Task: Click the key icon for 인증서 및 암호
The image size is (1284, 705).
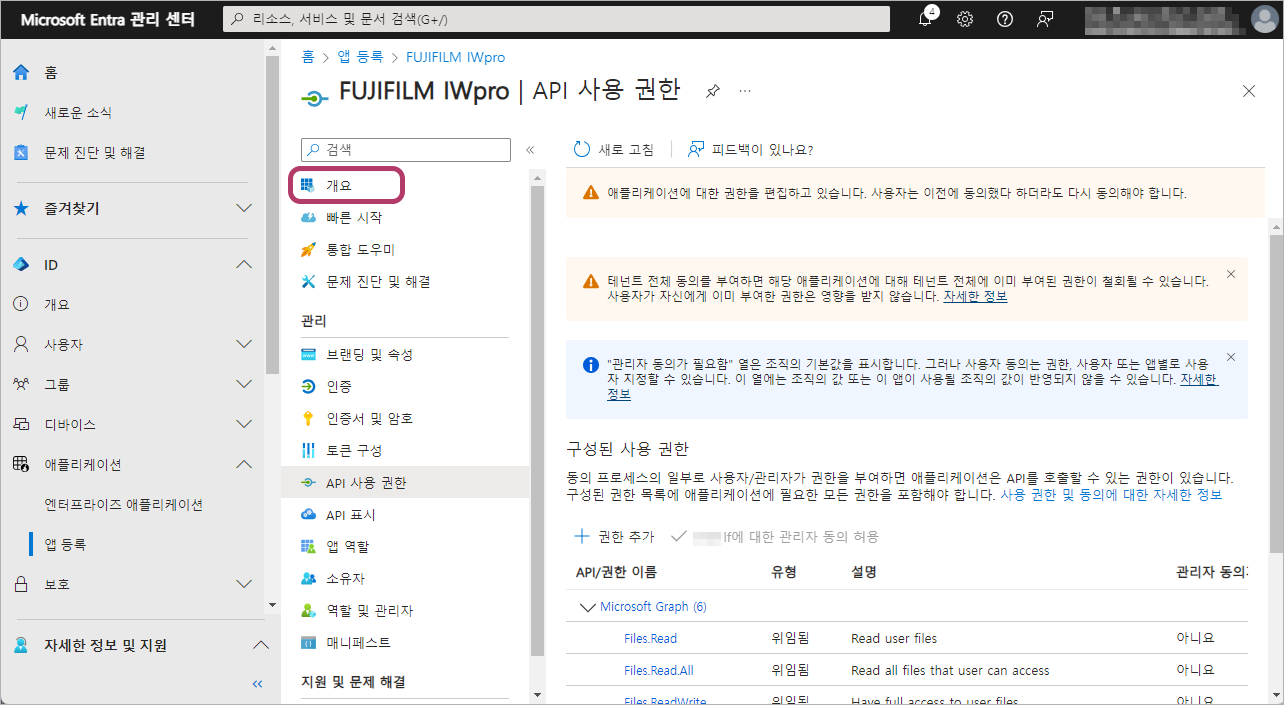Action: click(x=308, y=419)
